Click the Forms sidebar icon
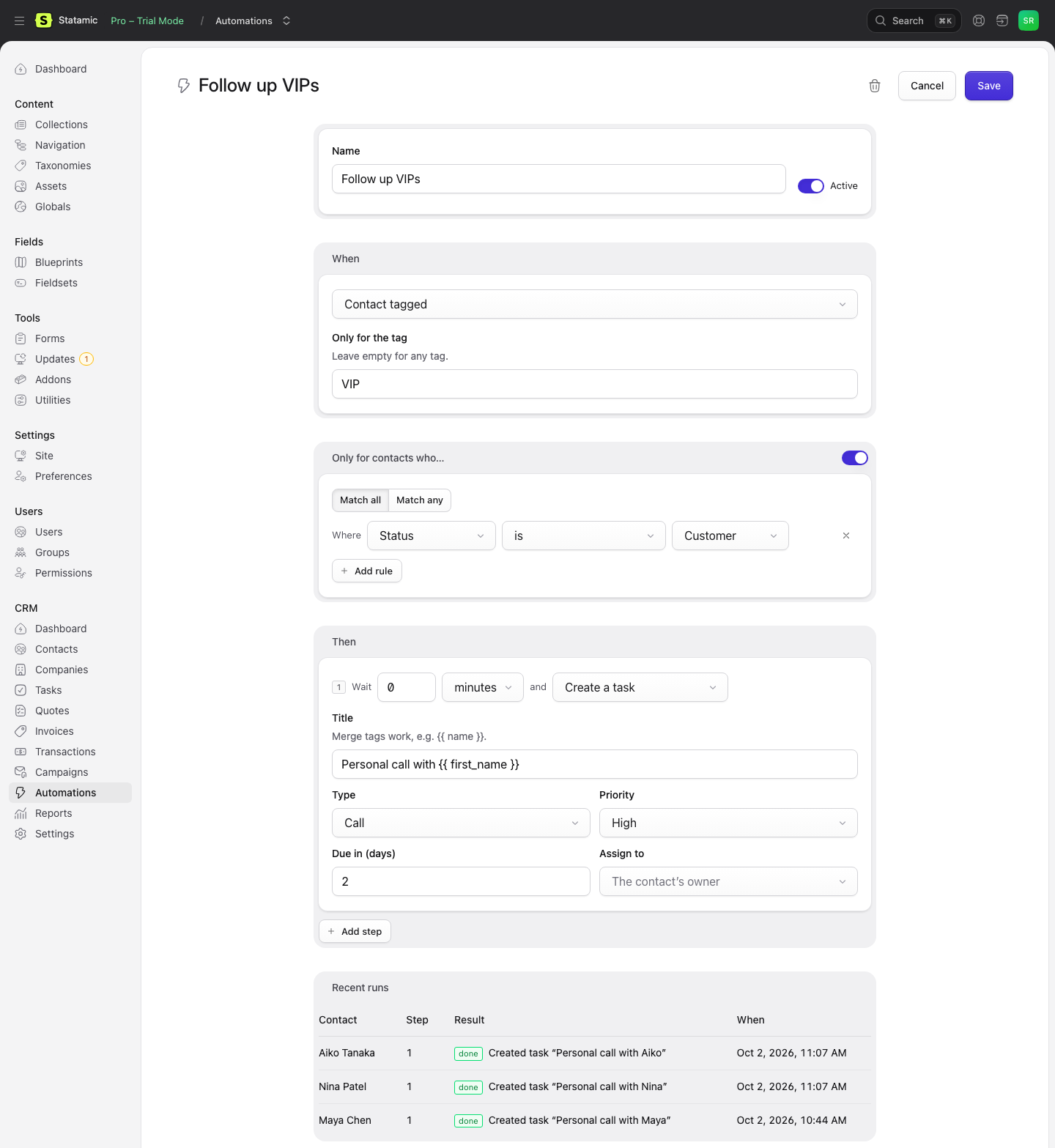The image size is (1055, 1148). click(21, 338)
